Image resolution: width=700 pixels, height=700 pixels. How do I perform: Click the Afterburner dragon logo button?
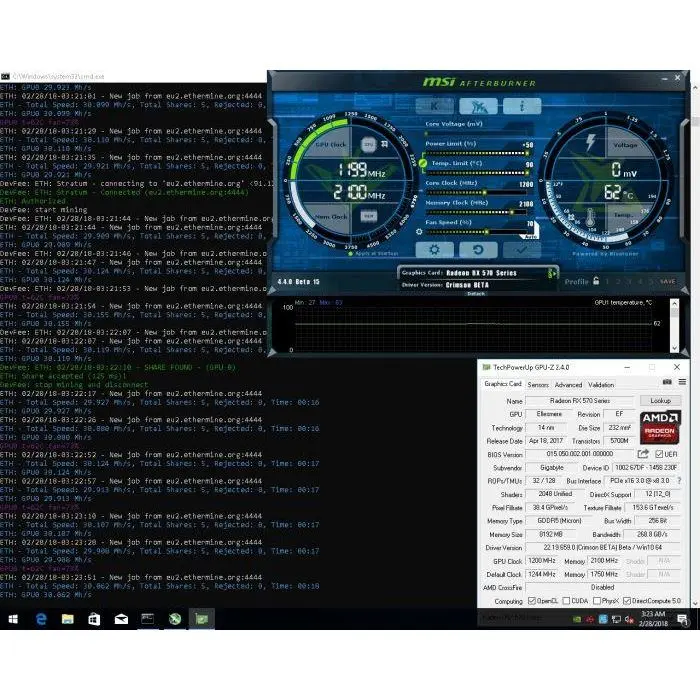pyautogui.click(x=478, y=106)
